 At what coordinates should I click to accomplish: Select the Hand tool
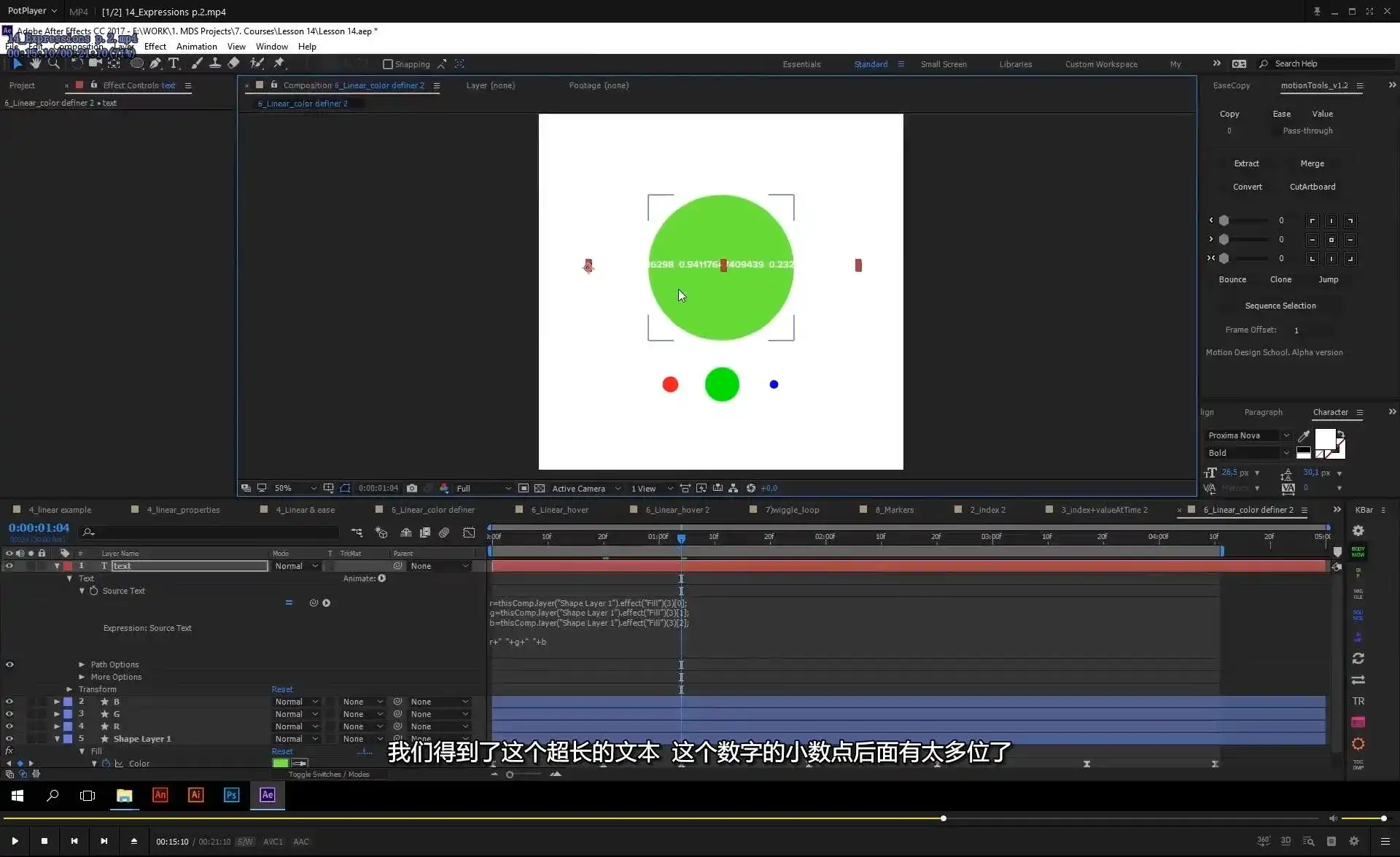click(x=36, y=63)
